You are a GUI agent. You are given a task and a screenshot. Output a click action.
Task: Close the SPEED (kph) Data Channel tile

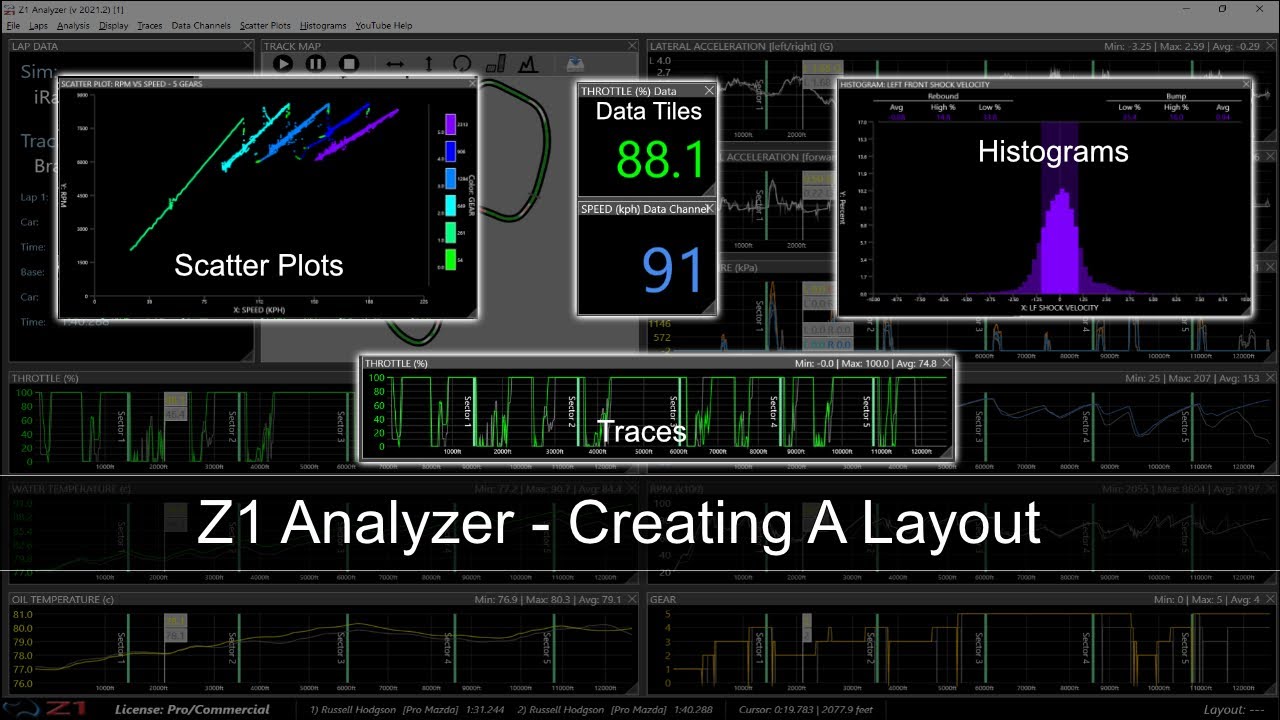click(709, 208)
